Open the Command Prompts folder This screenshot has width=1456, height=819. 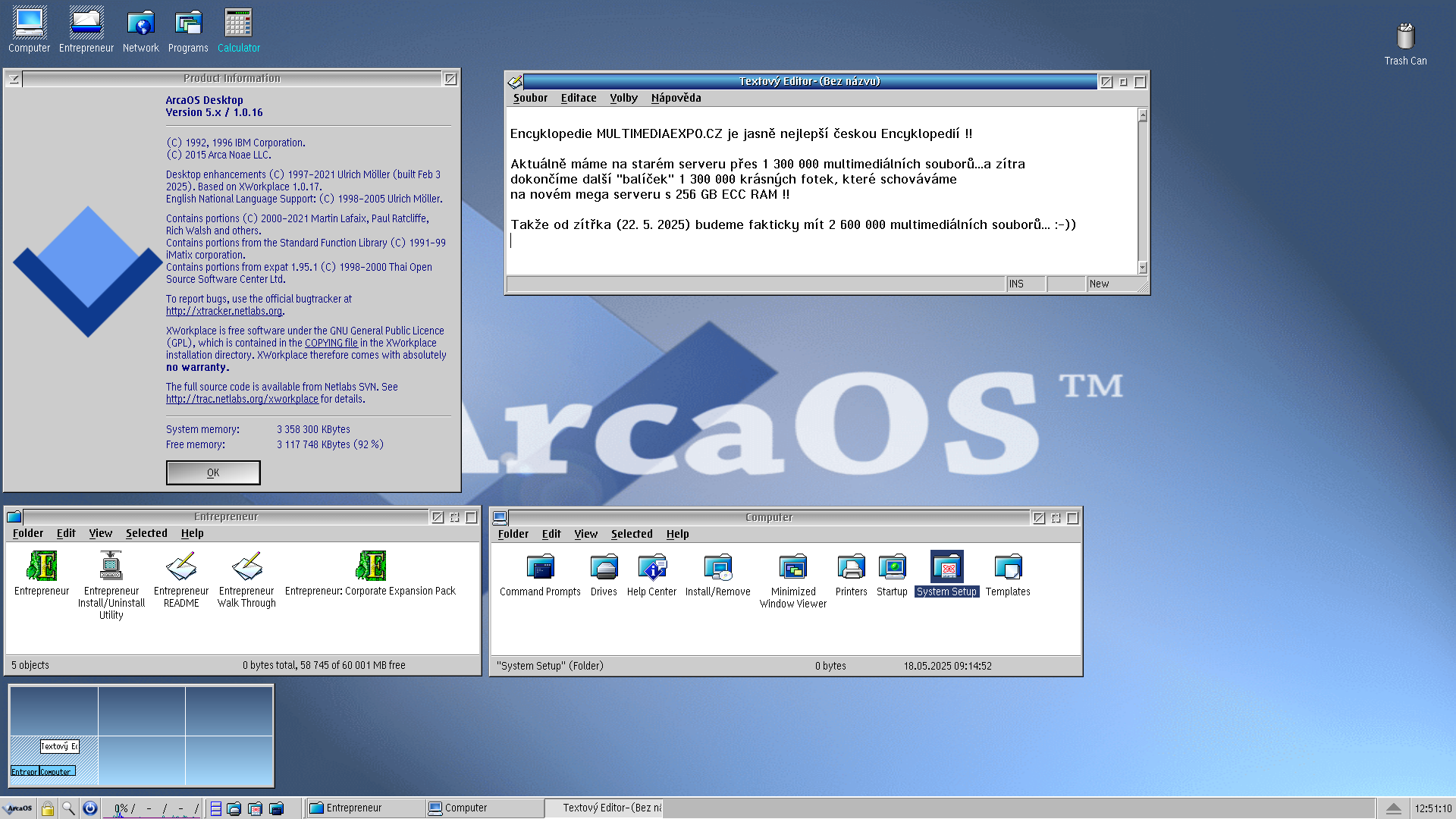pyautogui.click(x=540, y=567)
